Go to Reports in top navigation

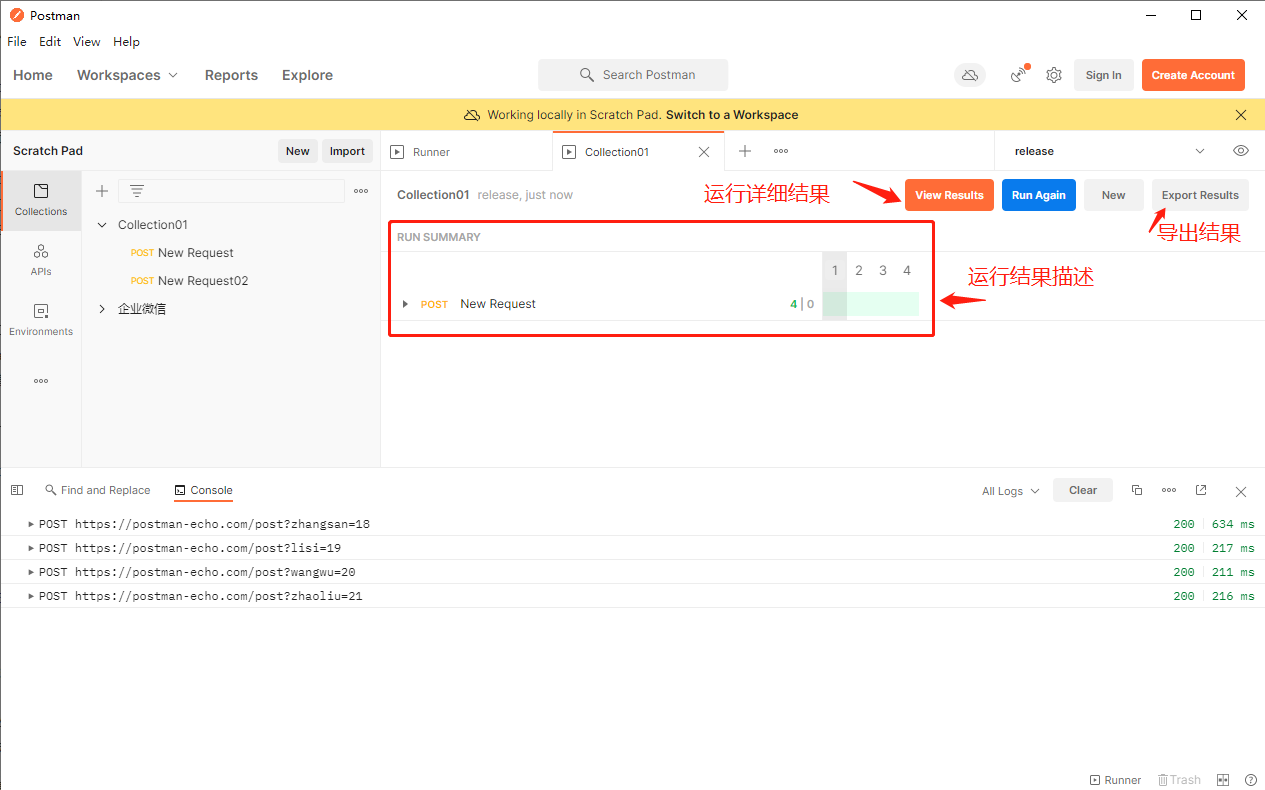pos(231,75)
